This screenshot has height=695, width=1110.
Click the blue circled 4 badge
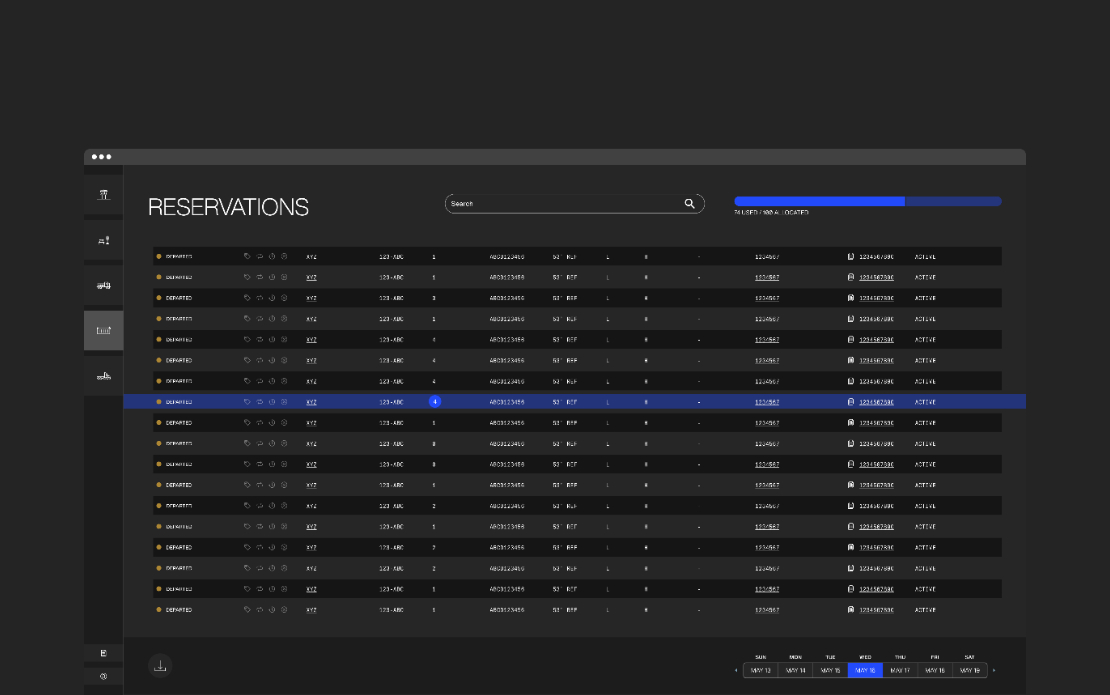[x=435, y=402]
